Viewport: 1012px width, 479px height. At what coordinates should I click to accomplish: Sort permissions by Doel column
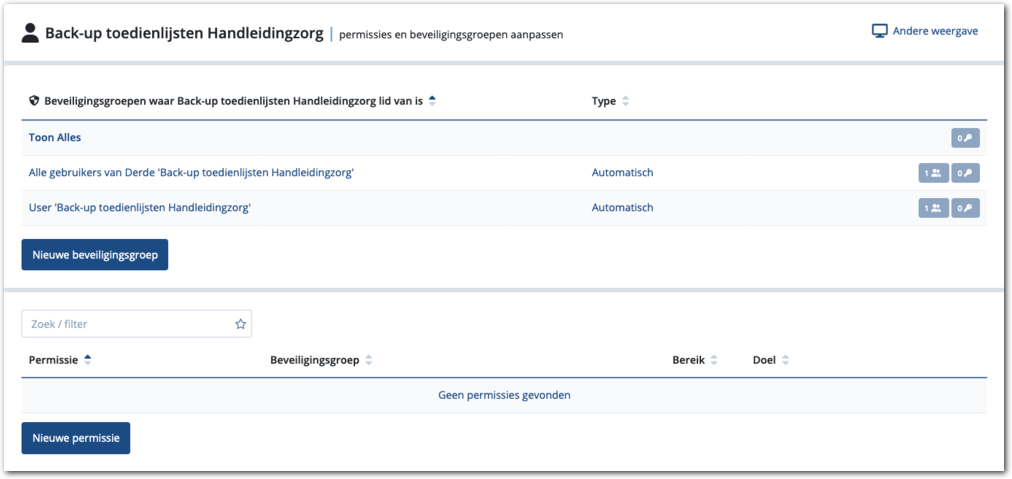(x=785, y=360)
